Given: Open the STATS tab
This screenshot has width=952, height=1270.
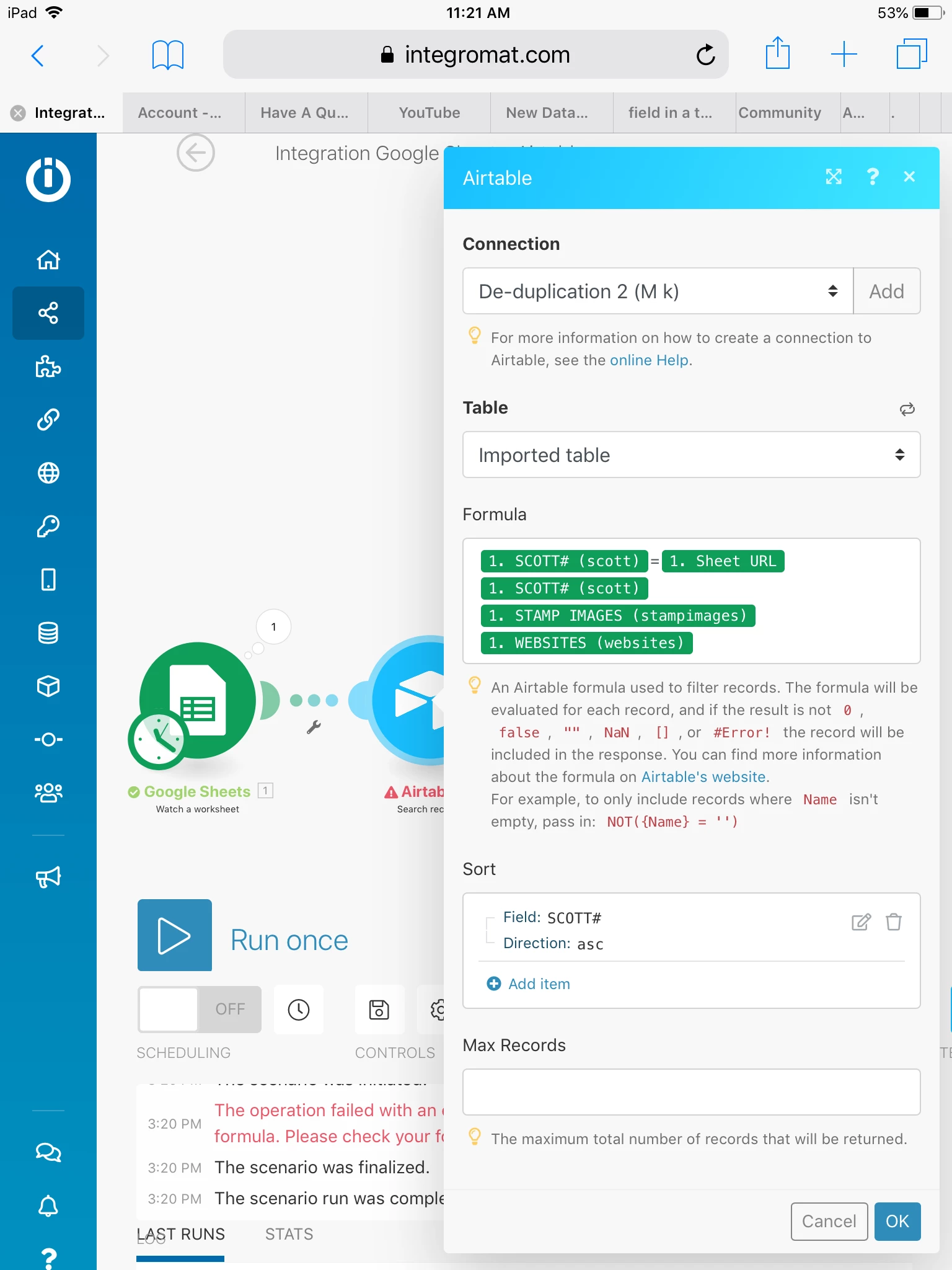Looking at the screenshot, I should pyautogui.click(x=289, y=1235).
